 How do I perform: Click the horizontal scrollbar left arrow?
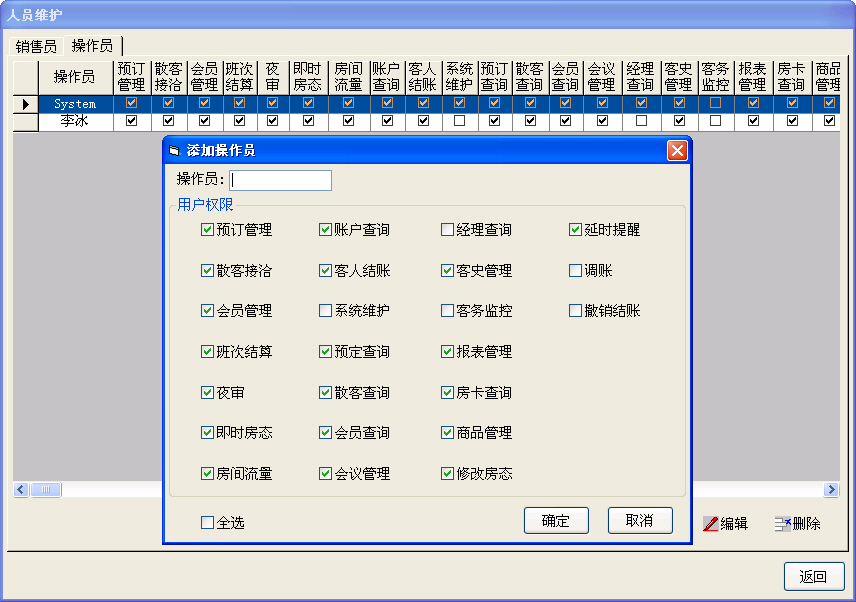(19, 490)
